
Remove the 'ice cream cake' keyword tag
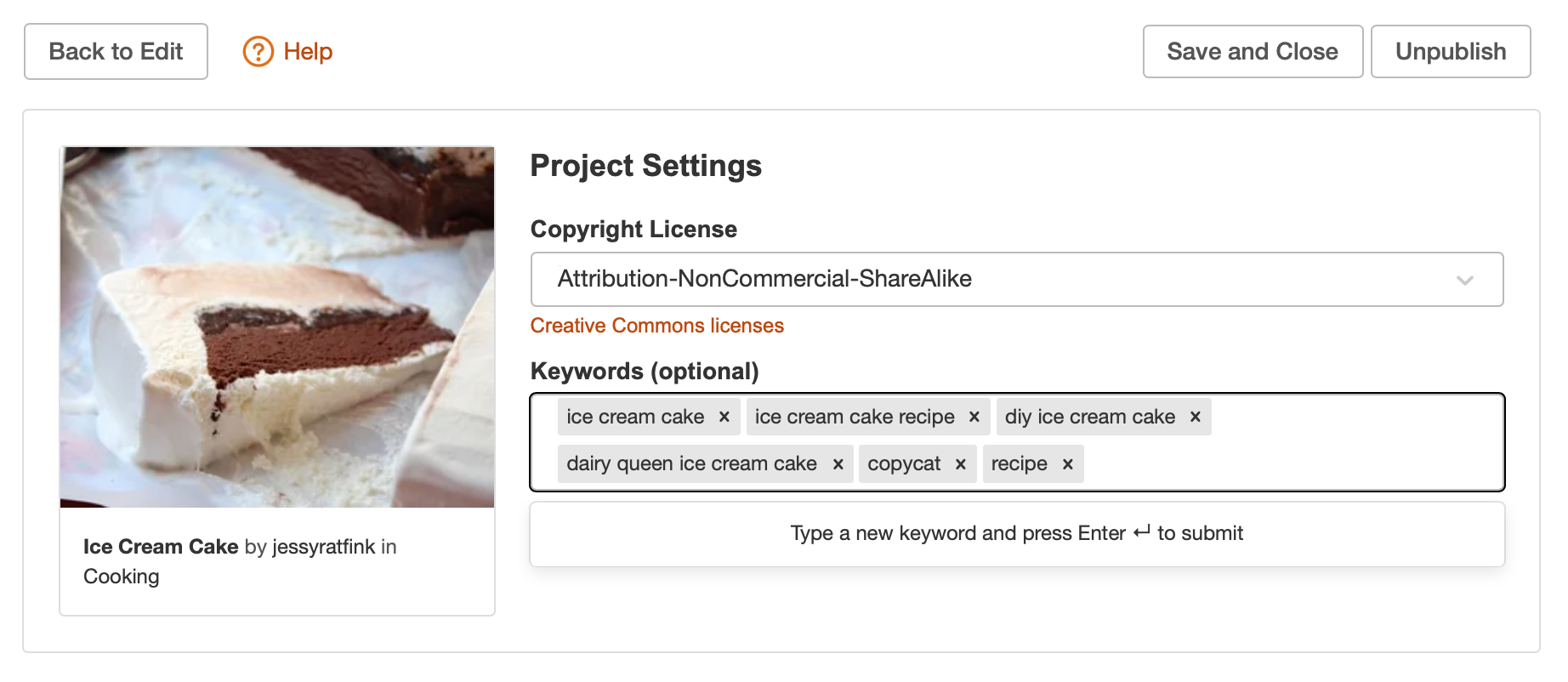point(724,417)
